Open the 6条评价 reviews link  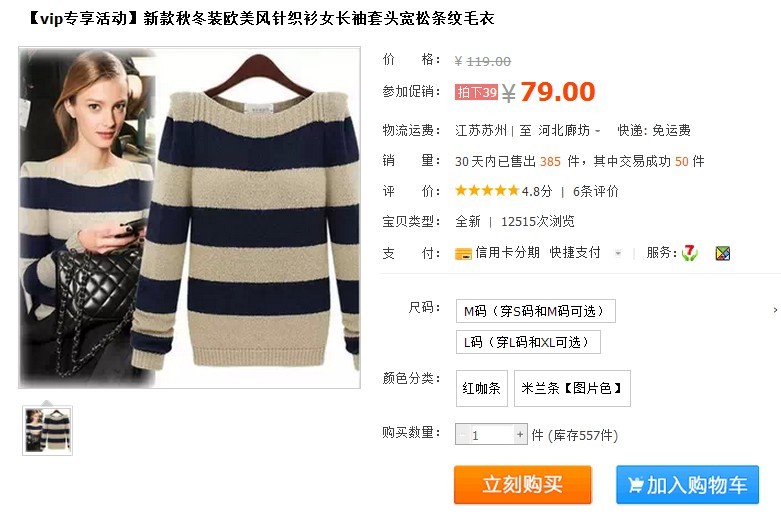tap(595, 191)
